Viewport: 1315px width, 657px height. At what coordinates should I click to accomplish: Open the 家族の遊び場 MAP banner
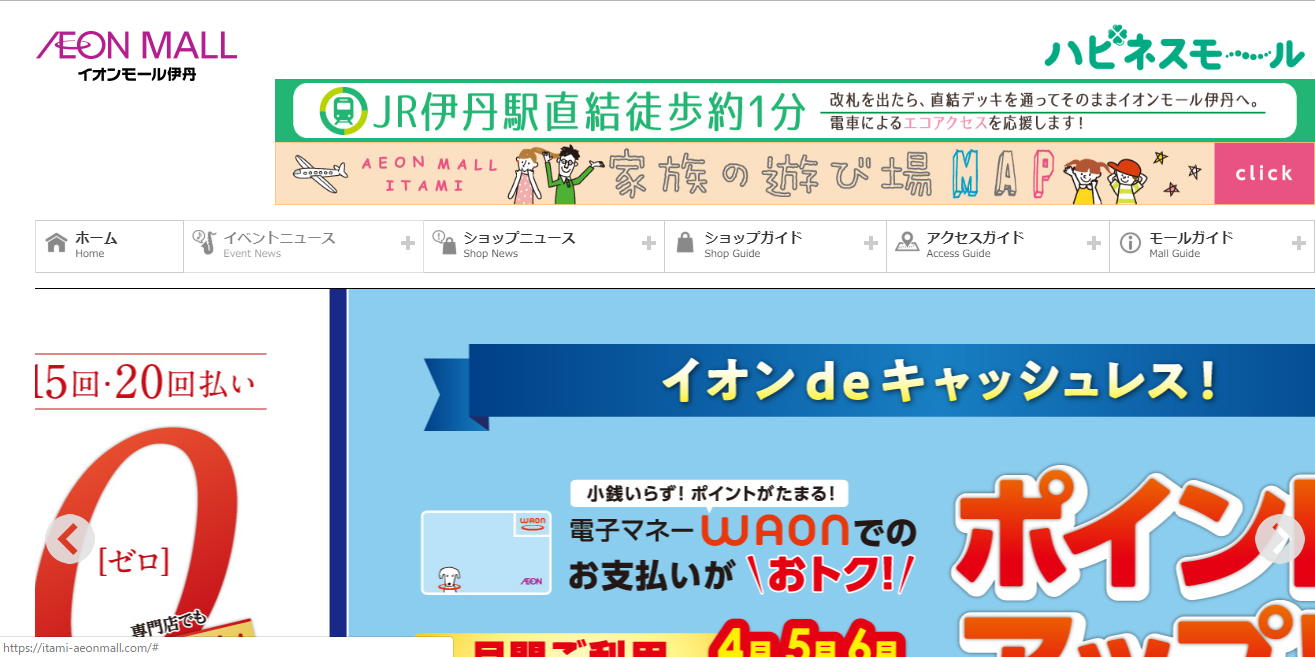[795, 174]
